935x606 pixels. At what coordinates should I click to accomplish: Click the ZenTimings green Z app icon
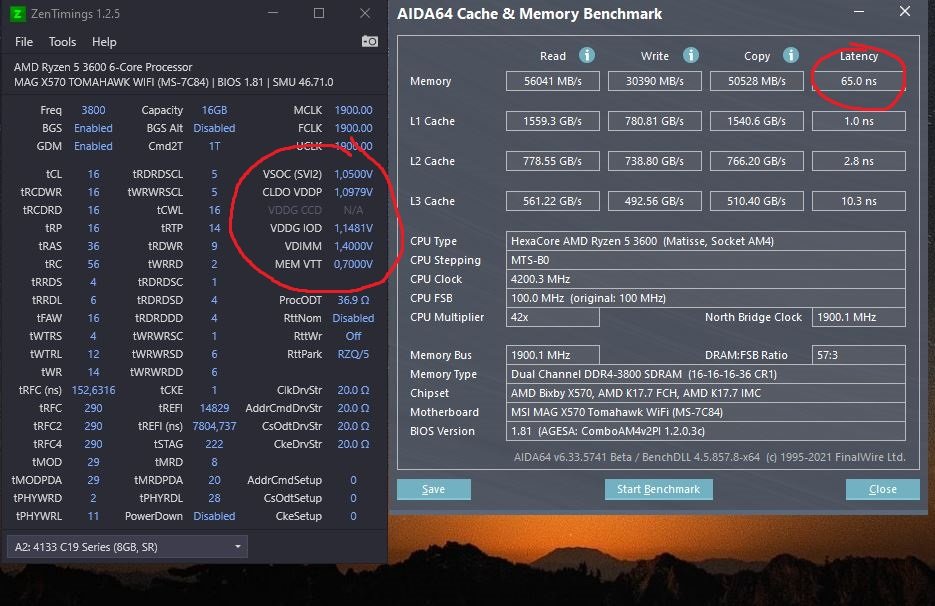(x=18, y=13)
